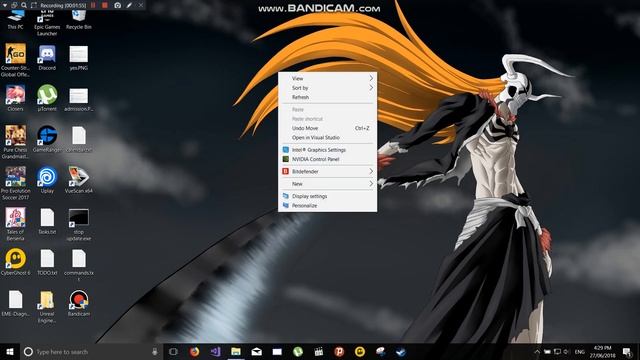Select the Pure Chess Grandmaster shortcut
Viewport: 640px width, 360px height.
[x=16, y=142]
